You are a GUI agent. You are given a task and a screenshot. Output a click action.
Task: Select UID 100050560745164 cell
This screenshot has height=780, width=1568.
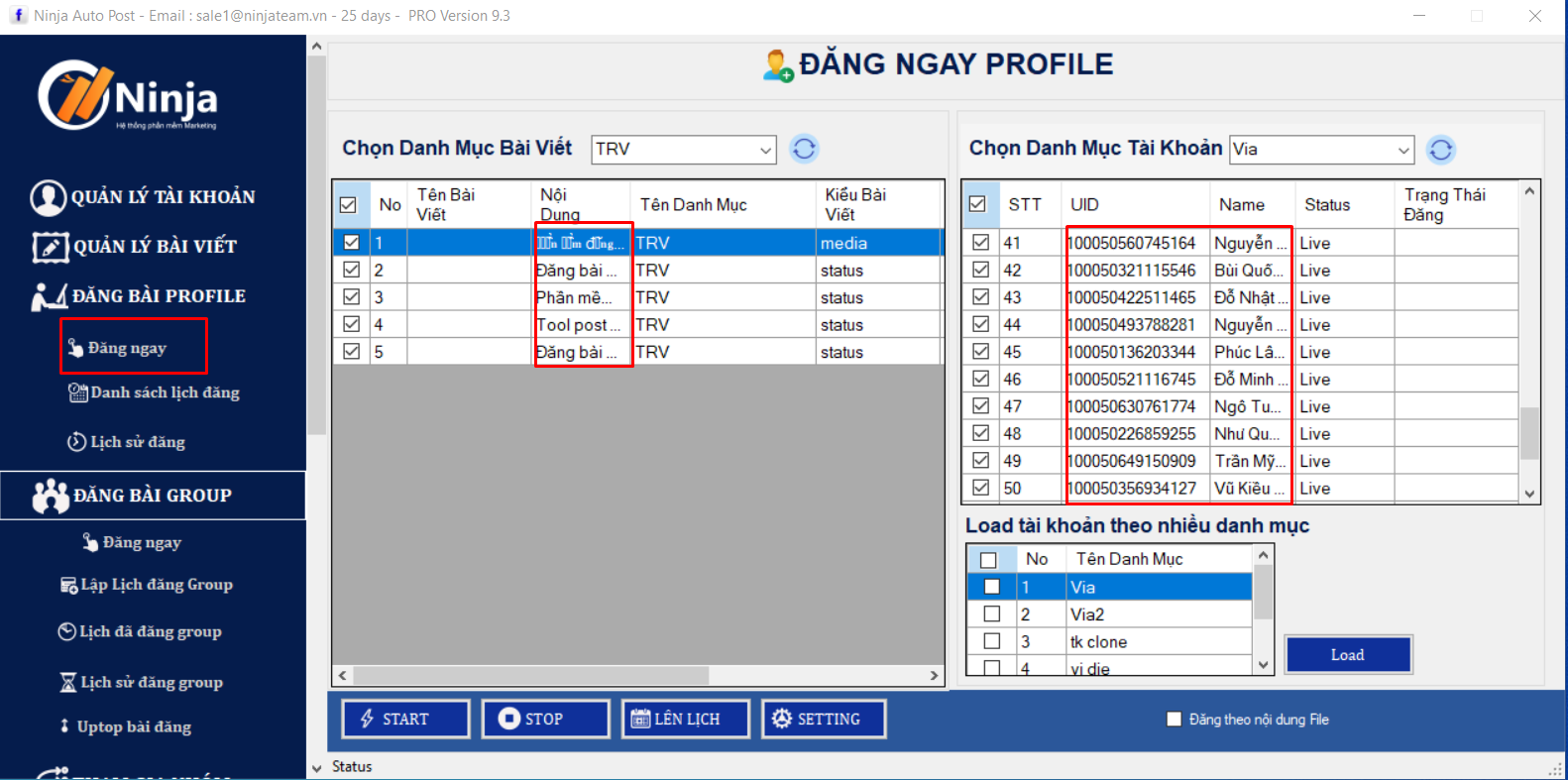coord(1135,243)
